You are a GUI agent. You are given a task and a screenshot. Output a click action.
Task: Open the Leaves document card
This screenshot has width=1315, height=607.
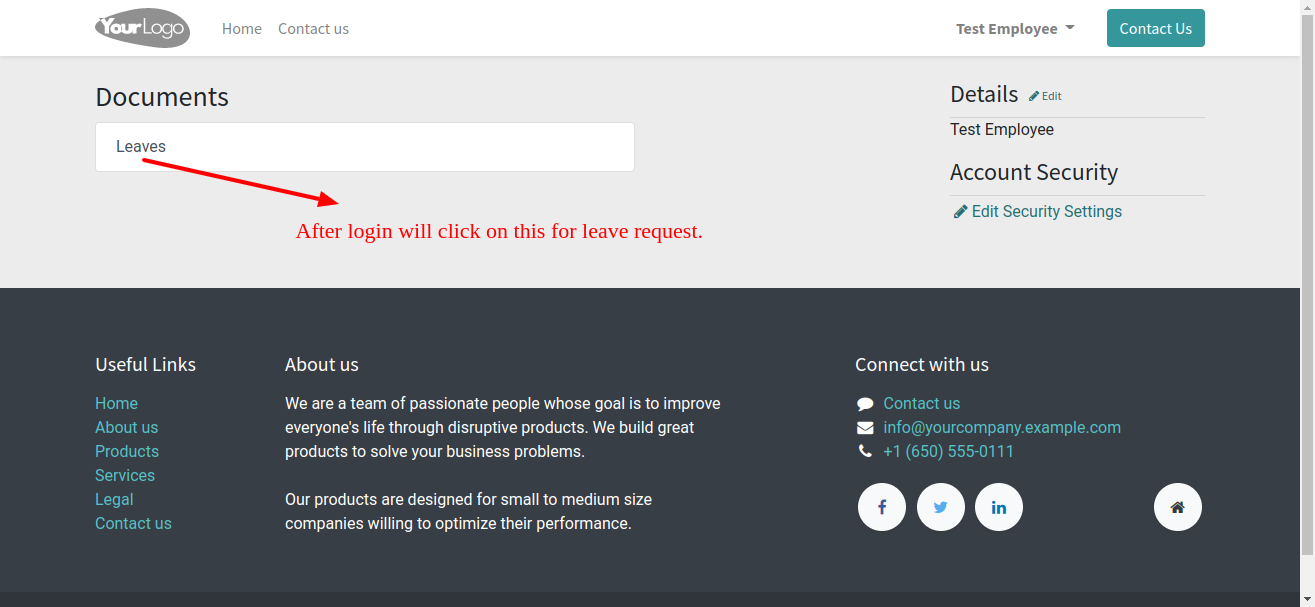[x=365, y=147]
